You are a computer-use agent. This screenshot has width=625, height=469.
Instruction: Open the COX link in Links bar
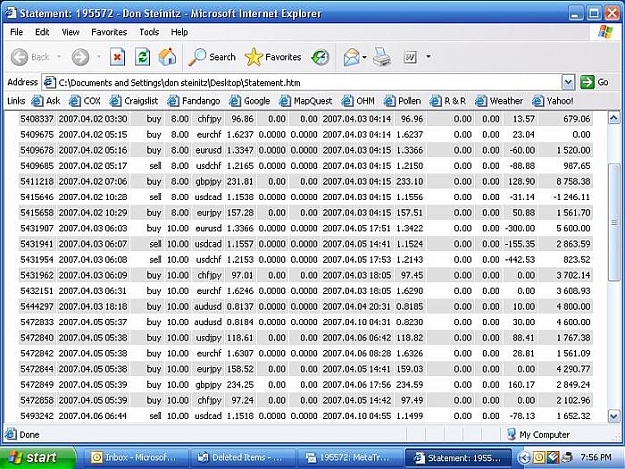click(85, 101)
